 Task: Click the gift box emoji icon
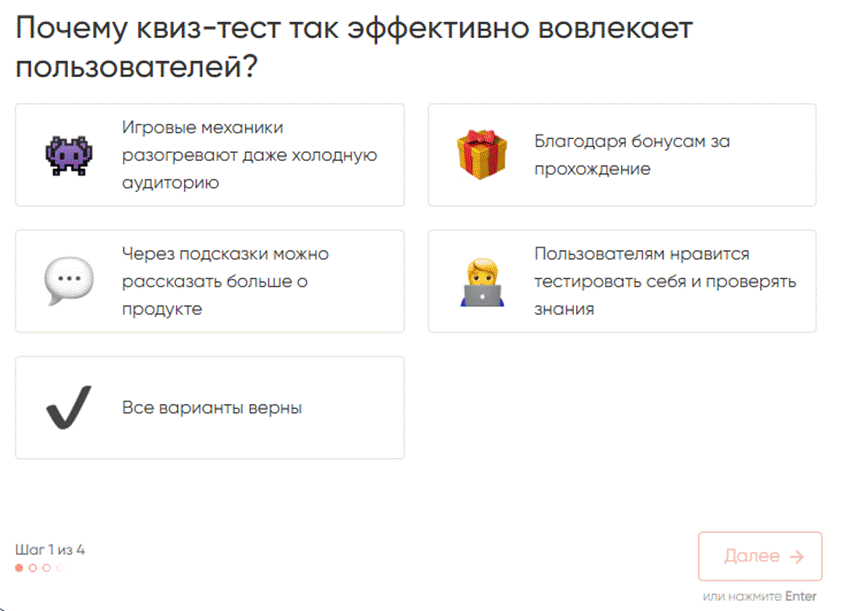(x=481, y=155)
